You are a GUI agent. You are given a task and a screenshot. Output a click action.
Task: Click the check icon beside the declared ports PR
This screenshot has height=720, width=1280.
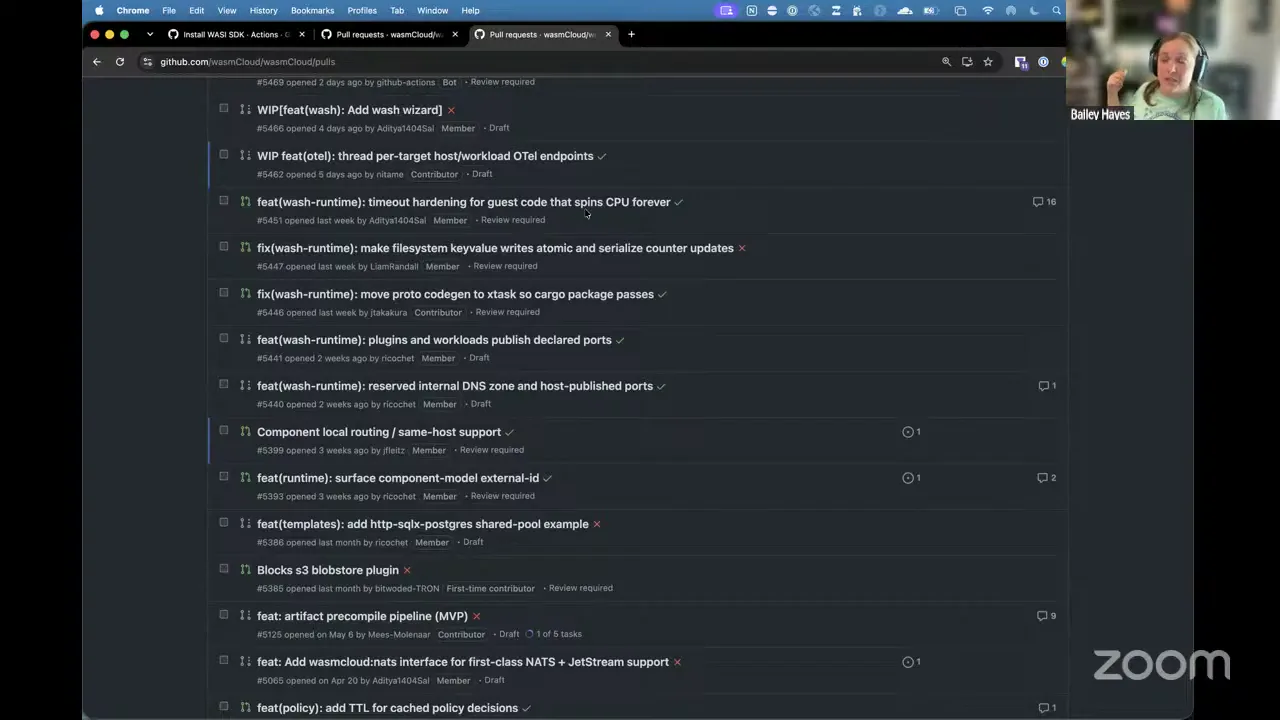620,340
